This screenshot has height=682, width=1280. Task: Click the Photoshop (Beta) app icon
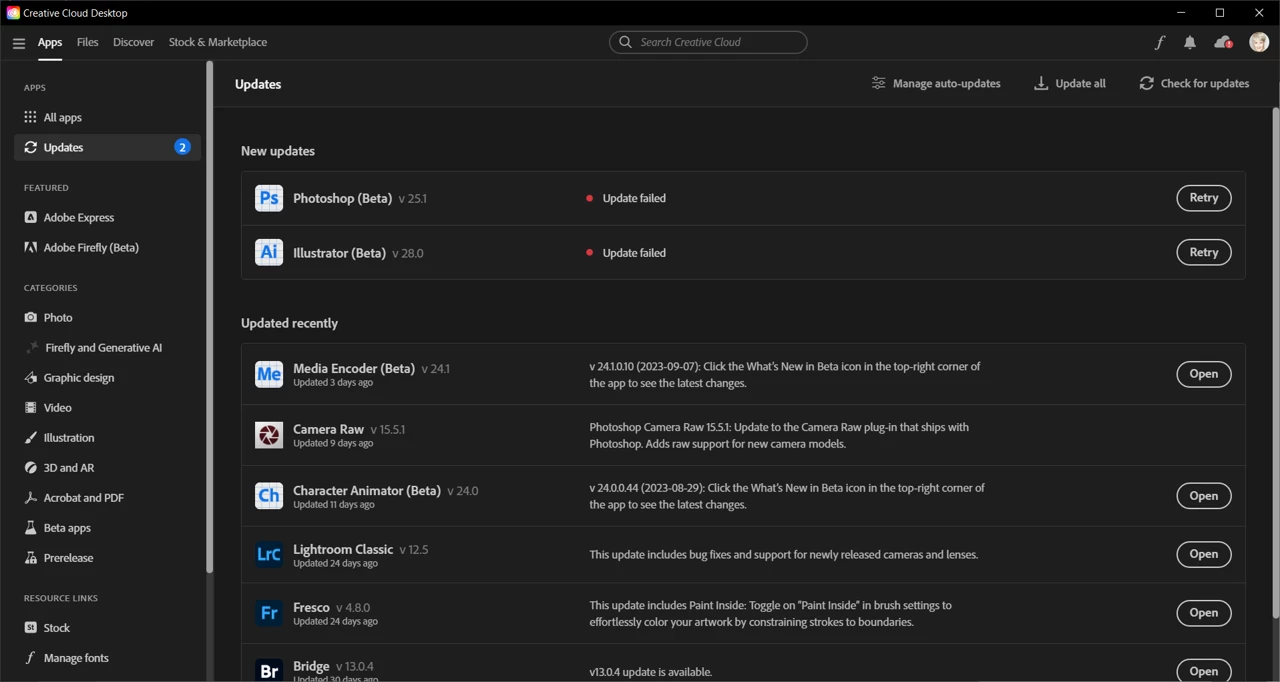tap(269, 198)
